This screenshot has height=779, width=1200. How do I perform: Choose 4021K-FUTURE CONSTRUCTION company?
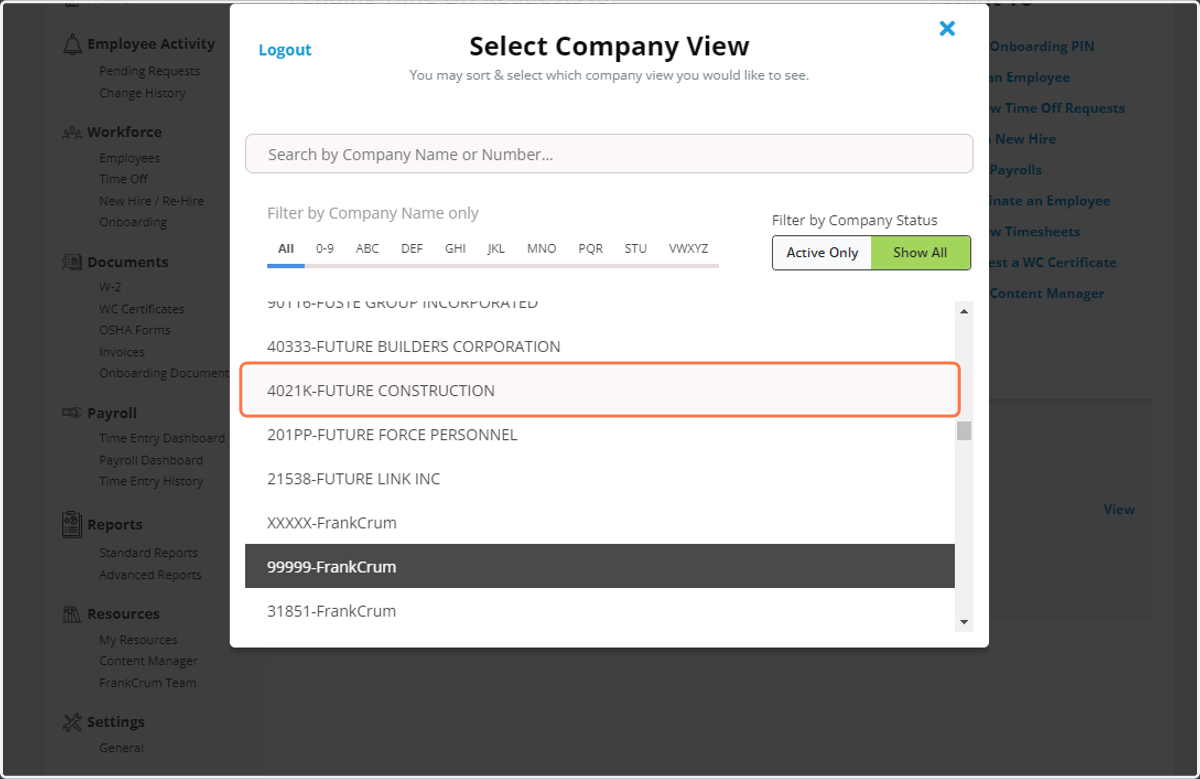click(x=600, y=391)
